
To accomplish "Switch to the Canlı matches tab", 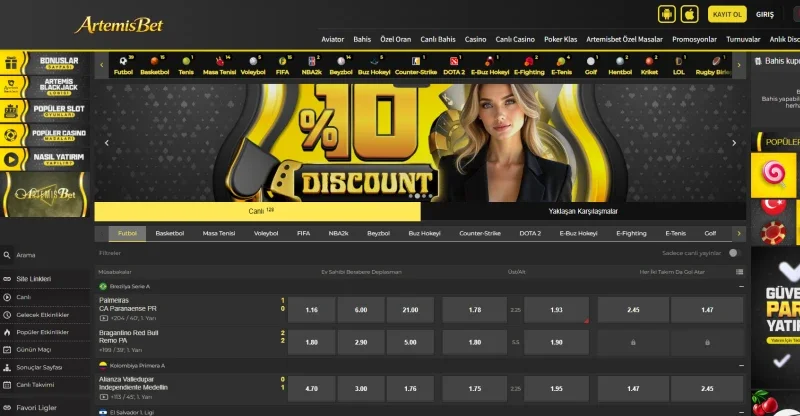I will (x=258, y=211).
